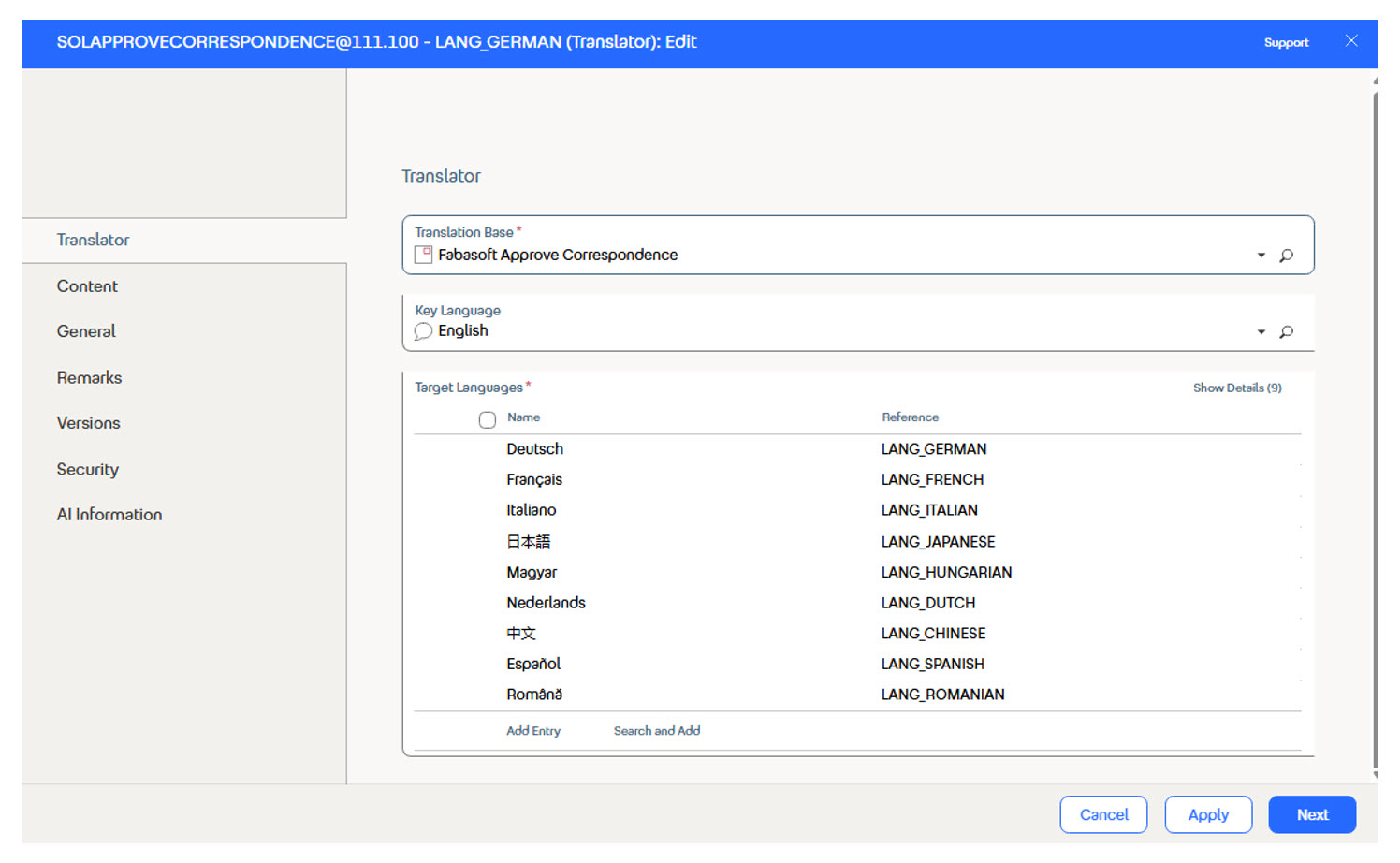The image size is (1400, 863).
Task: Select the Versions tab
Action: [x=88, y=423]
